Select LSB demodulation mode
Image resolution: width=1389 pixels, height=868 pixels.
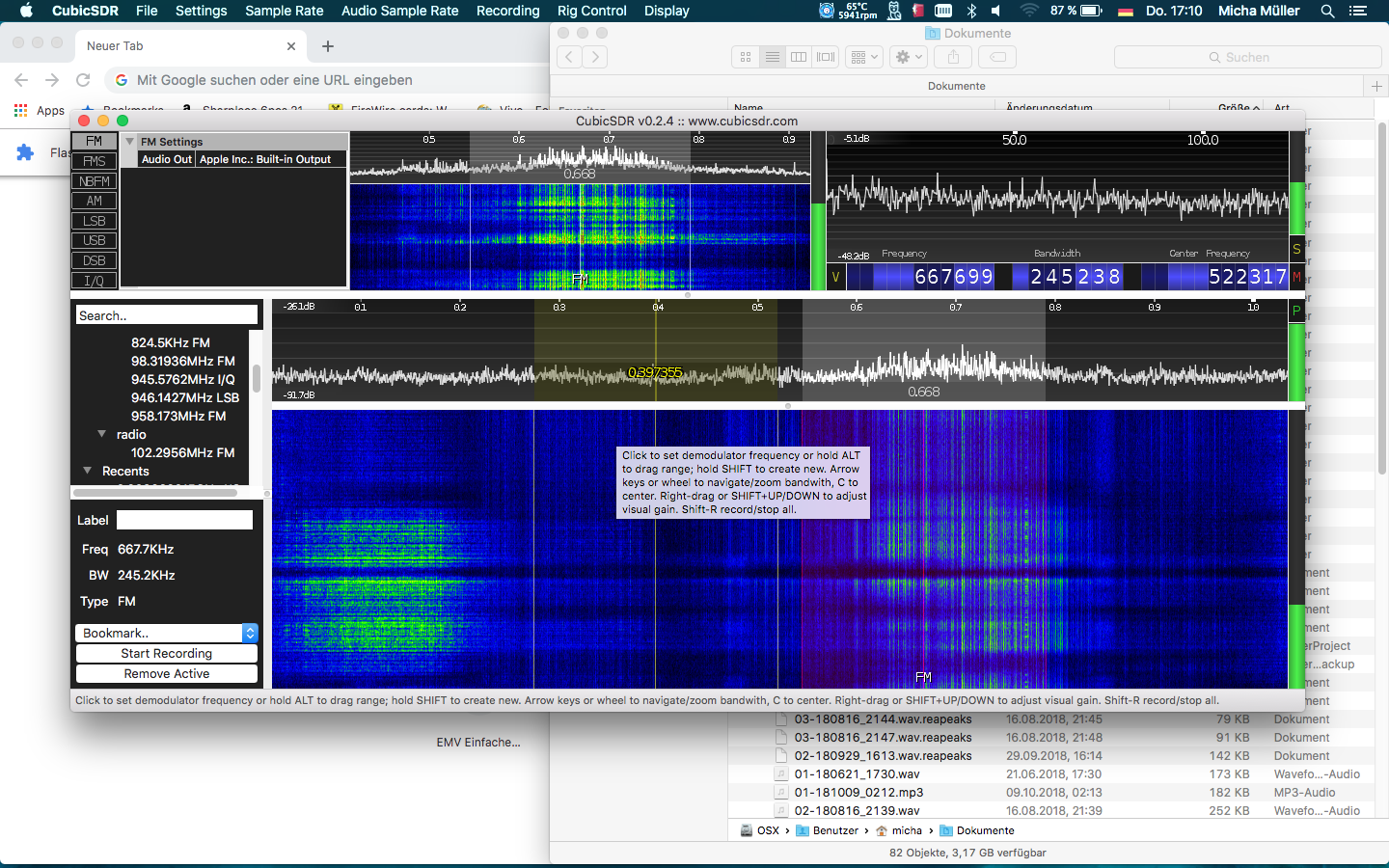[95, 221]
